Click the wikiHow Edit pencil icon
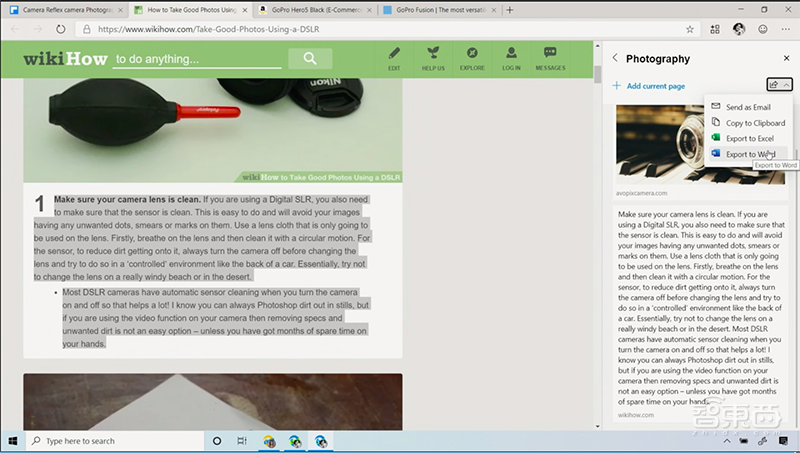Image resolution: width=800 pixels, height=453 pixels. tap(394, 57)
